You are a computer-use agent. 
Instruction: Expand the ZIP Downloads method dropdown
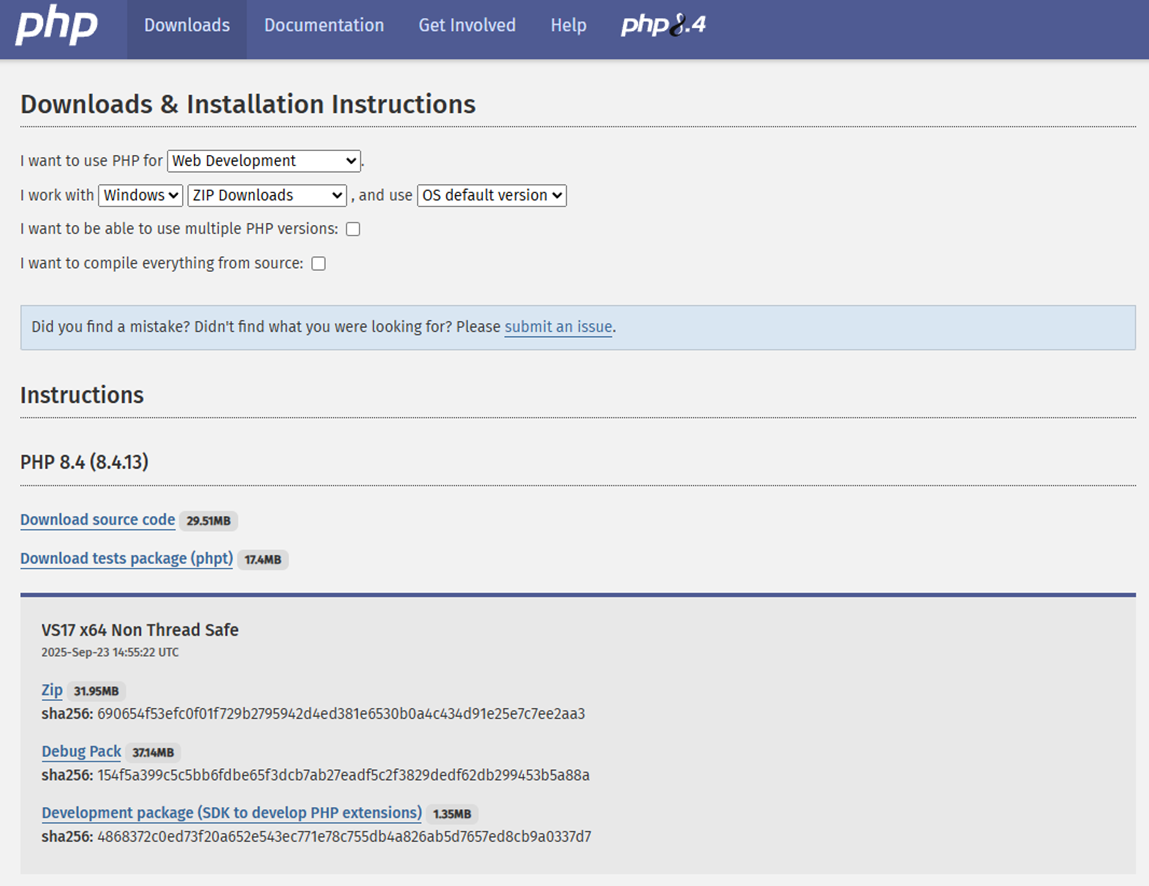click(x=267, y=196)
